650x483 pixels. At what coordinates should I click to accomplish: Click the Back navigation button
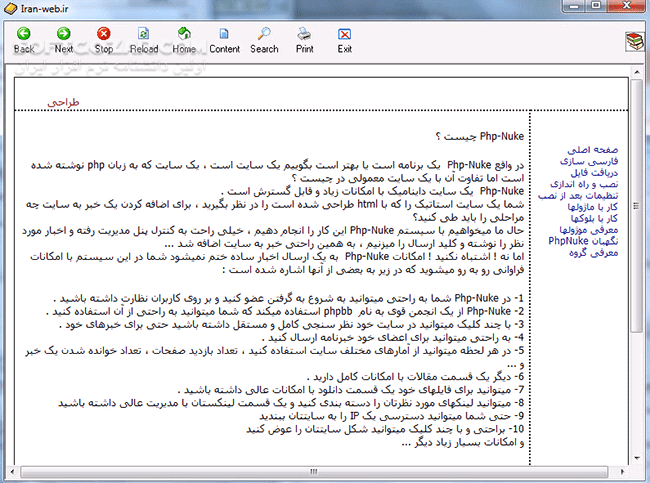click(24, 40)
